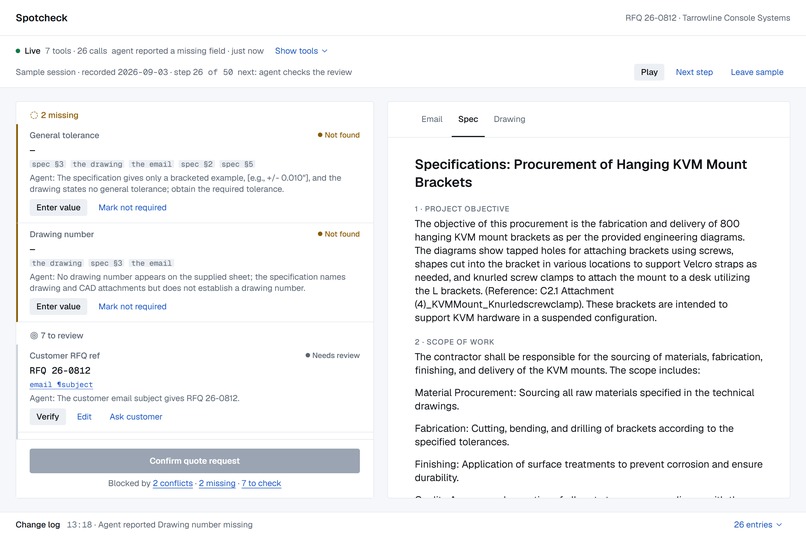Click the email tag under General tolerance

(152, 164)
